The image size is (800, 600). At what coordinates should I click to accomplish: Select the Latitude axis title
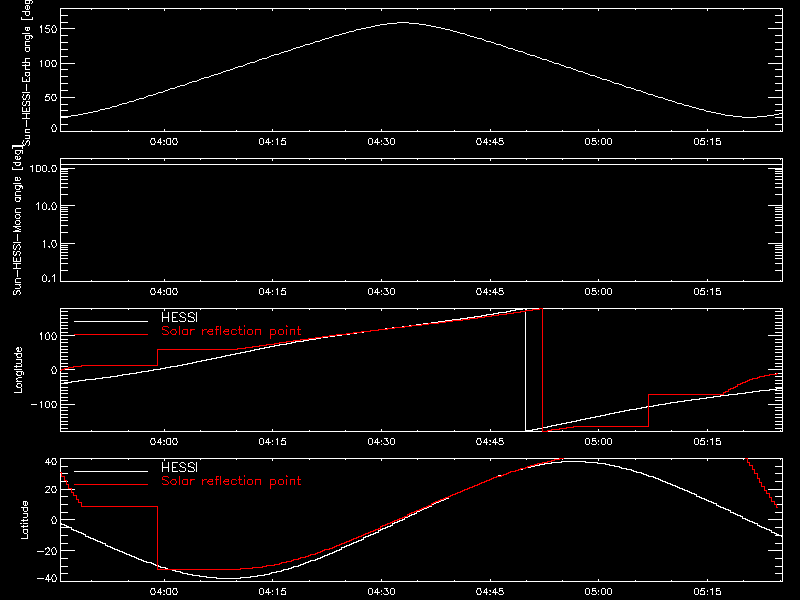pyautogui.click(x=24, y=519)
